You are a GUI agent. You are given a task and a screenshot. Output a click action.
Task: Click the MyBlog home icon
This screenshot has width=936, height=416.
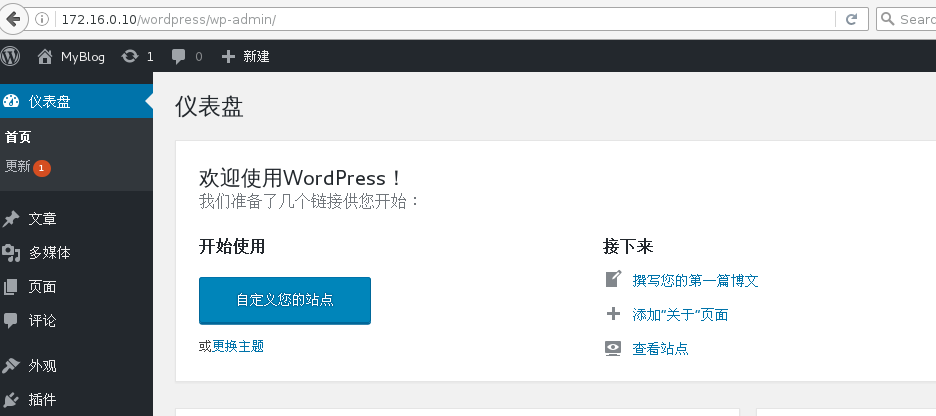[x=45, y=56]
